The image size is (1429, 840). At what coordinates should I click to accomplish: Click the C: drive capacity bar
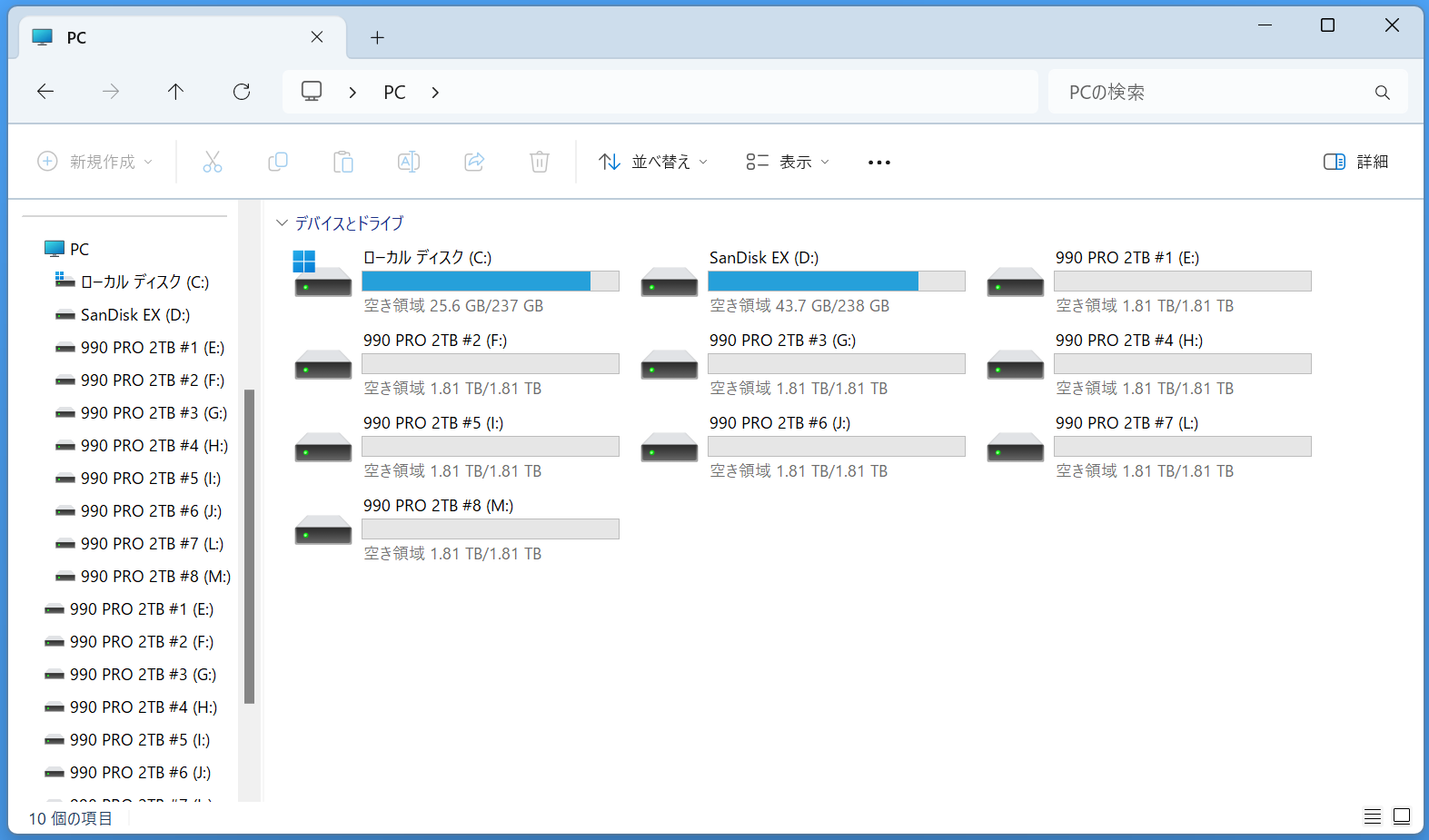coord(491,282)
